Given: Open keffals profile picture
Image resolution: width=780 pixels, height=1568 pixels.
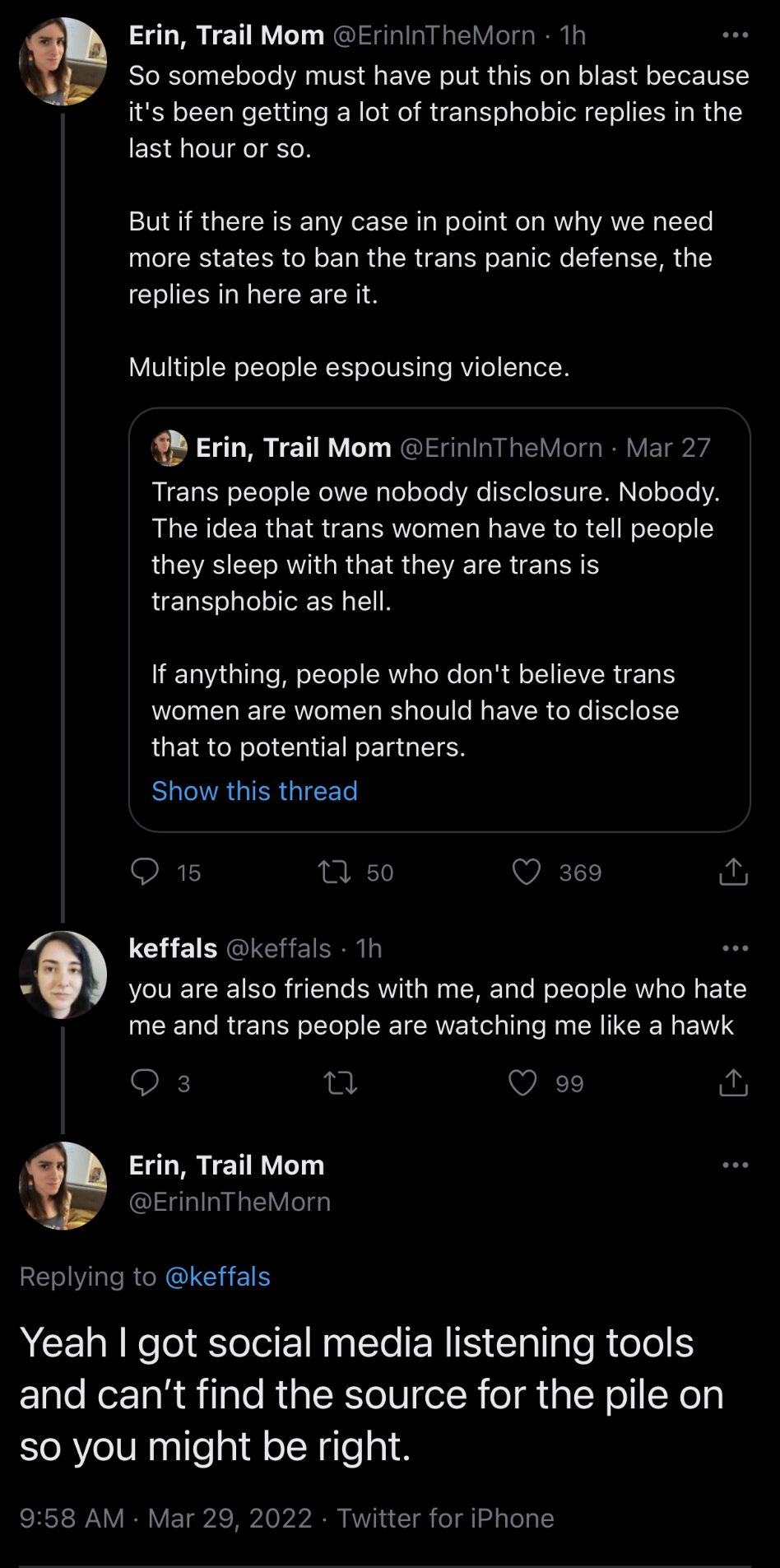Looking at the screenshot, I should [x=63, y=975].
